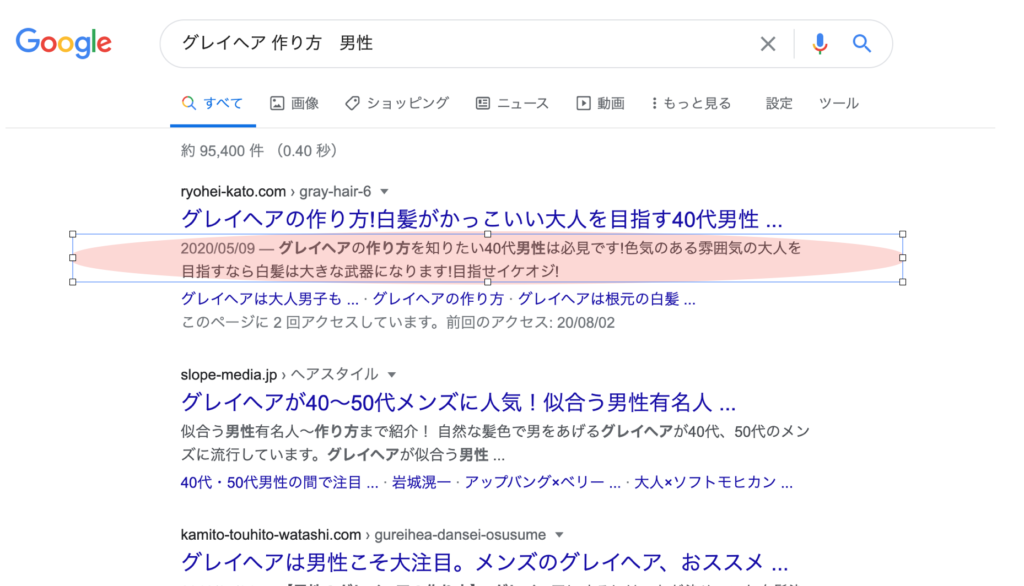Expand the arrow next to slope-media.jp ヘアスタイル
This screenshot has width=1024, height=586.
click(x=392, y=375)
